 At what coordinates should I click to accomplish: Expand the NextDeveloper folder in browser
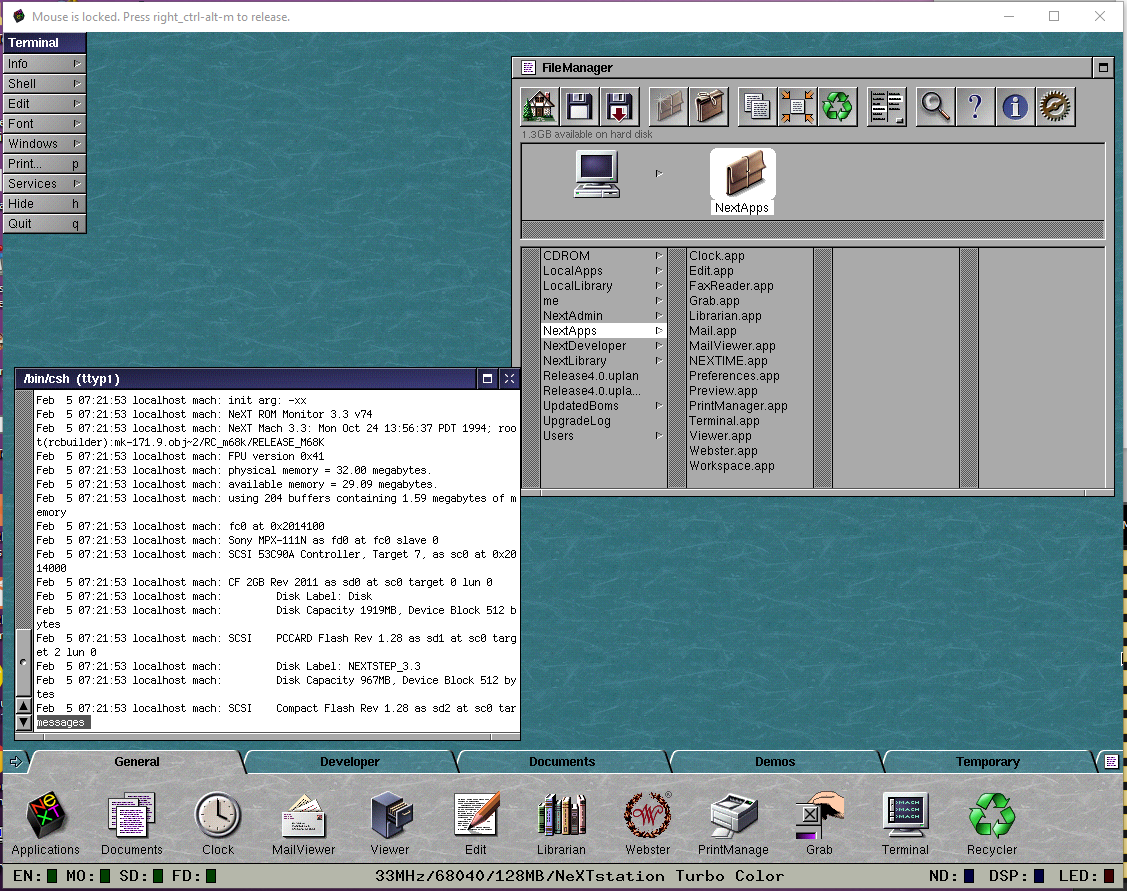(584, 346)
